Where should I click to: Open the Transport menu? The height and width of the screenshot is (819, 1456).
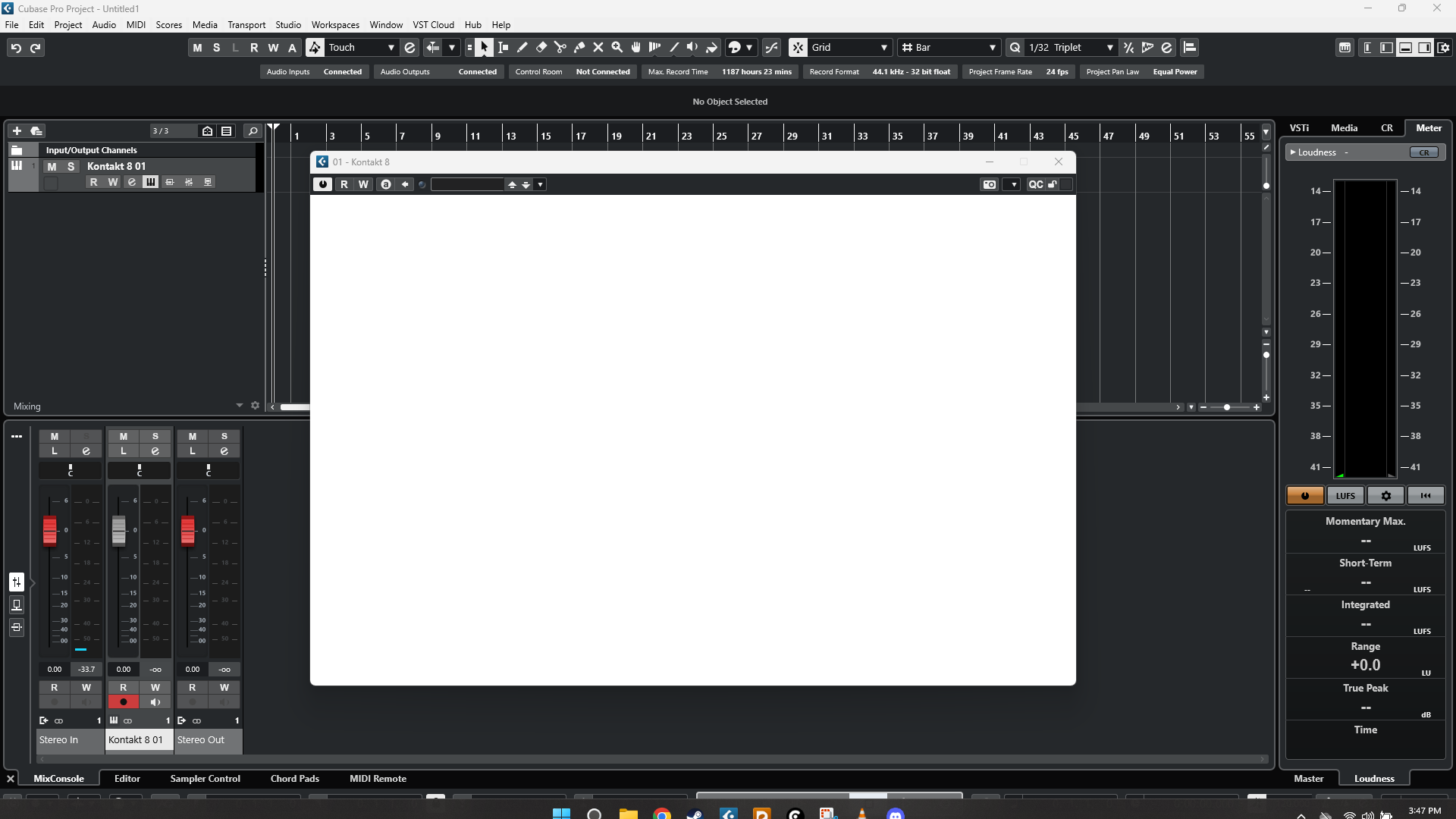[x=246, y=24]
